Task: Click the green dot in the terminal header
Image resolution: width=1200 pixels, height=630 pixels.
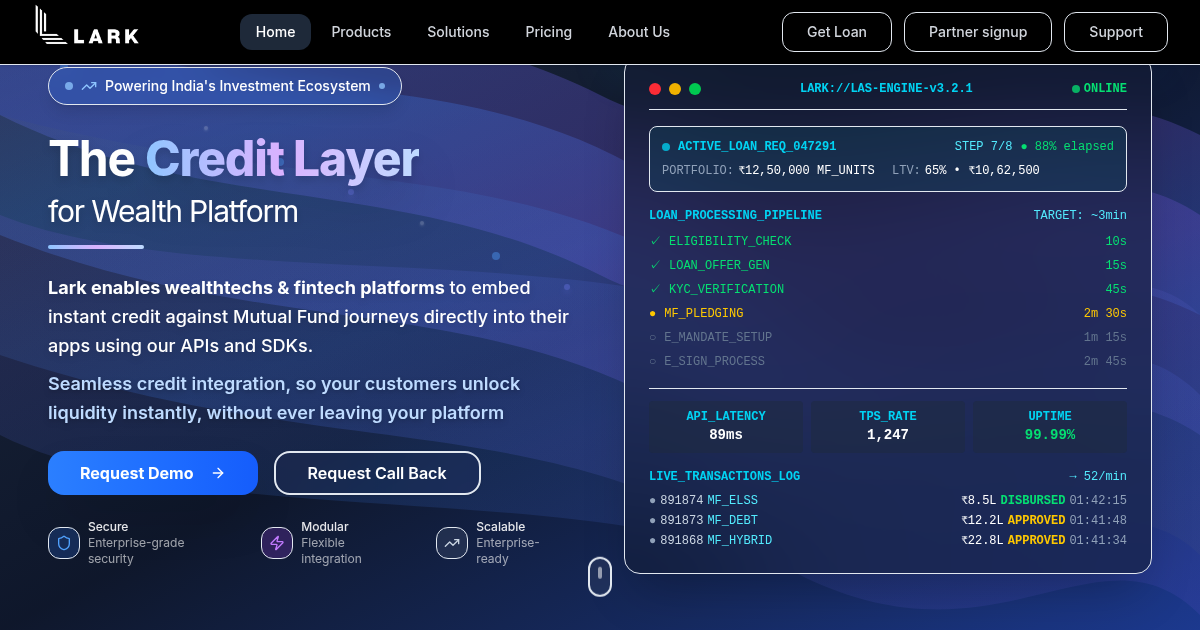Action: click(x=695, y=89)
